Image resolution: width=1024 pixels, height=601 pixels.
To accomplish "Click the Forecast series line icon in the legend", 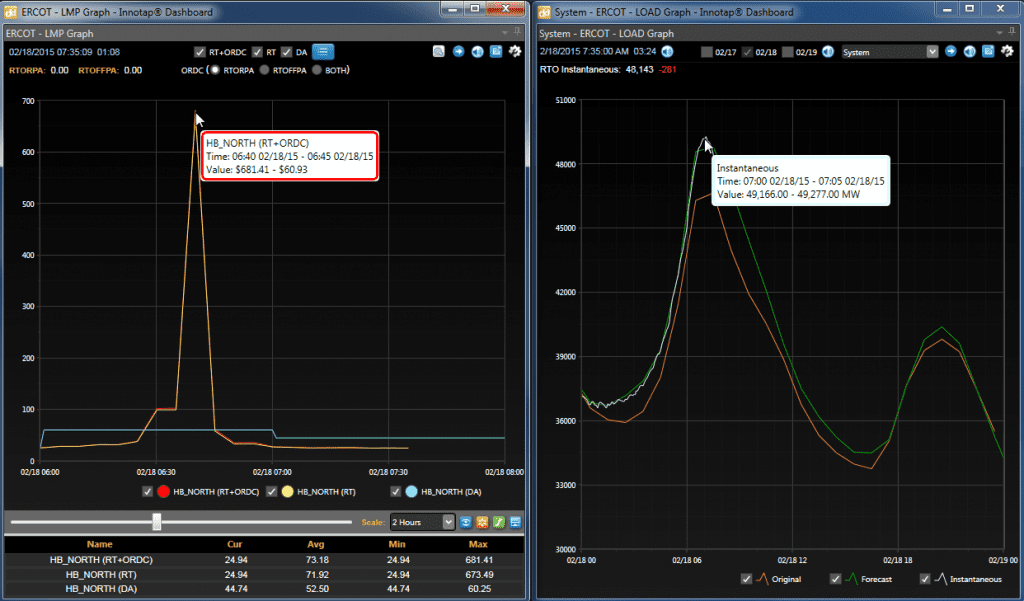I will pyautogui.click(x=851, y=579).
